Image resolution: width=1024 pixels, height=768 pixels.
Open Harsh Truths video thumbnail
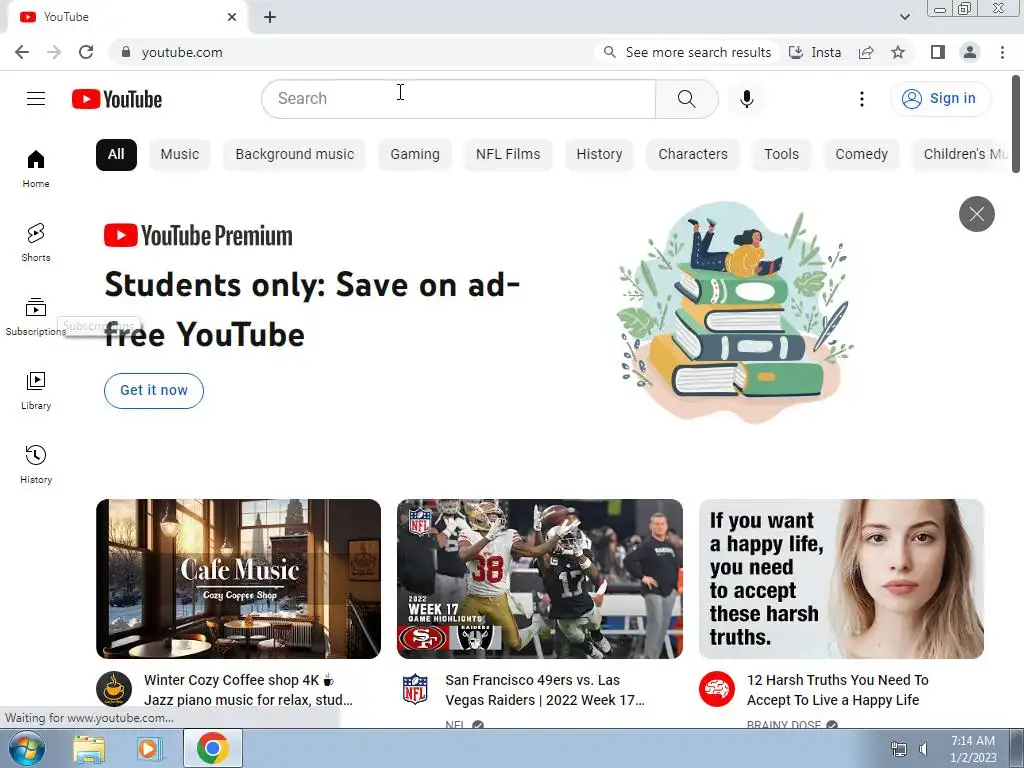[841, 579]
